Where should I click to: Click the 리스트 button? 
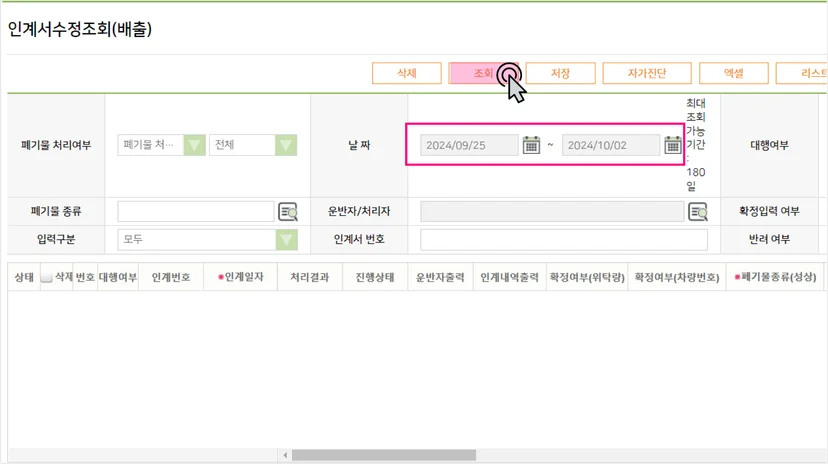pyautogui.click(x=802, y=73)
